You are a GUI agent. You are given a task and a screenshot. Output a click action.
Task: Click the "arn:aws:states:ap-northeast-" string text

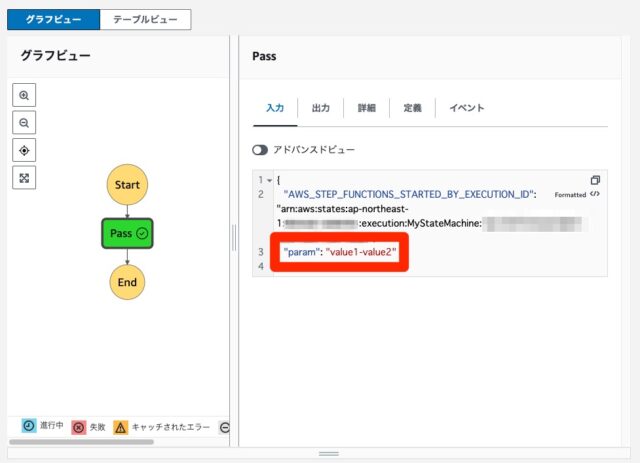[342, 209]
